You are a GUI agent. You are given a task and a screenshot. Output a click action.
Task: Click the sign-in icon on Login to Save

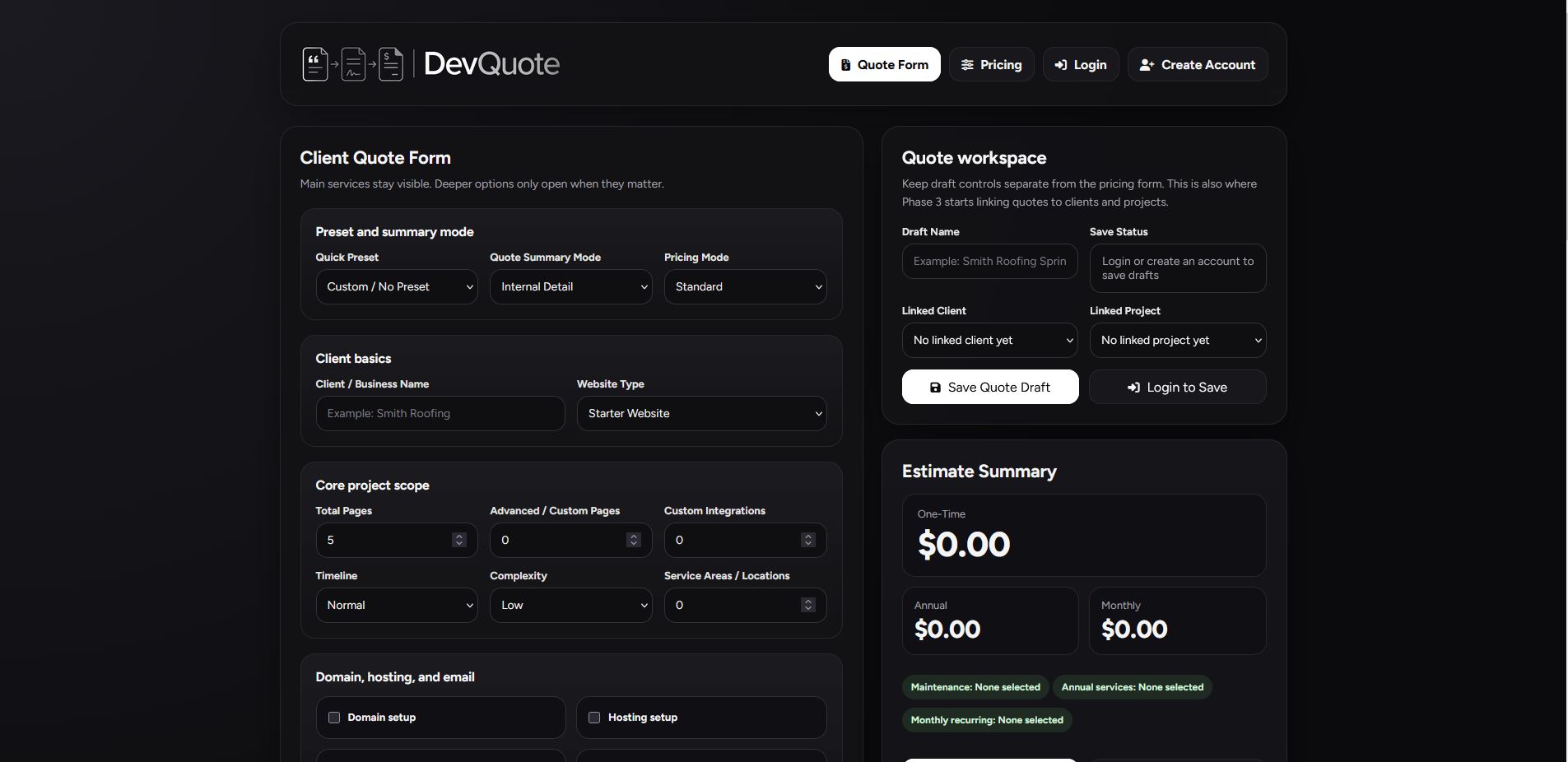pos(1133,388)
